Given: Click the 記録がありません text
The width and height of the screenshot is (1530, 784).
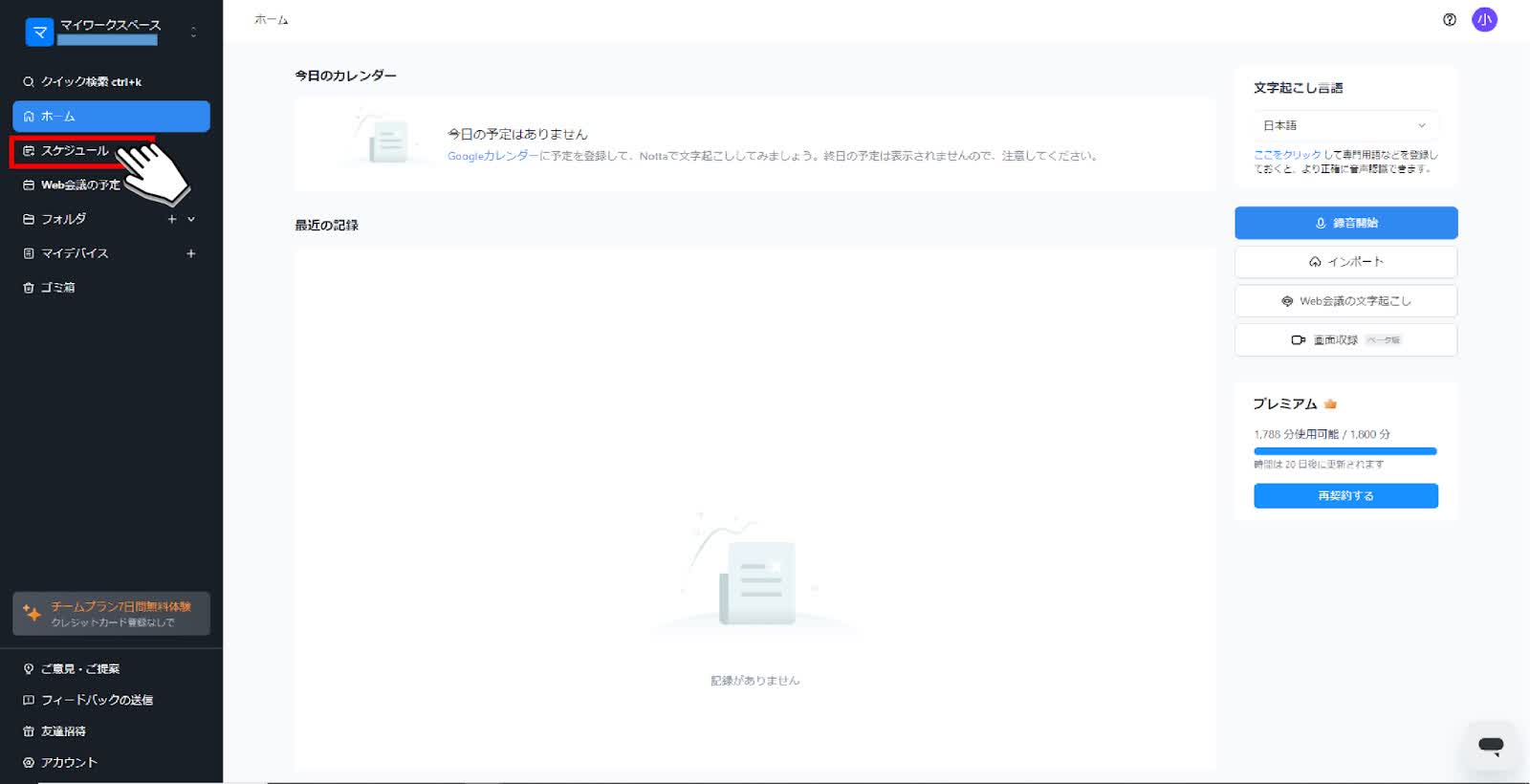Looking at the screenshot, I should (754, 681).
